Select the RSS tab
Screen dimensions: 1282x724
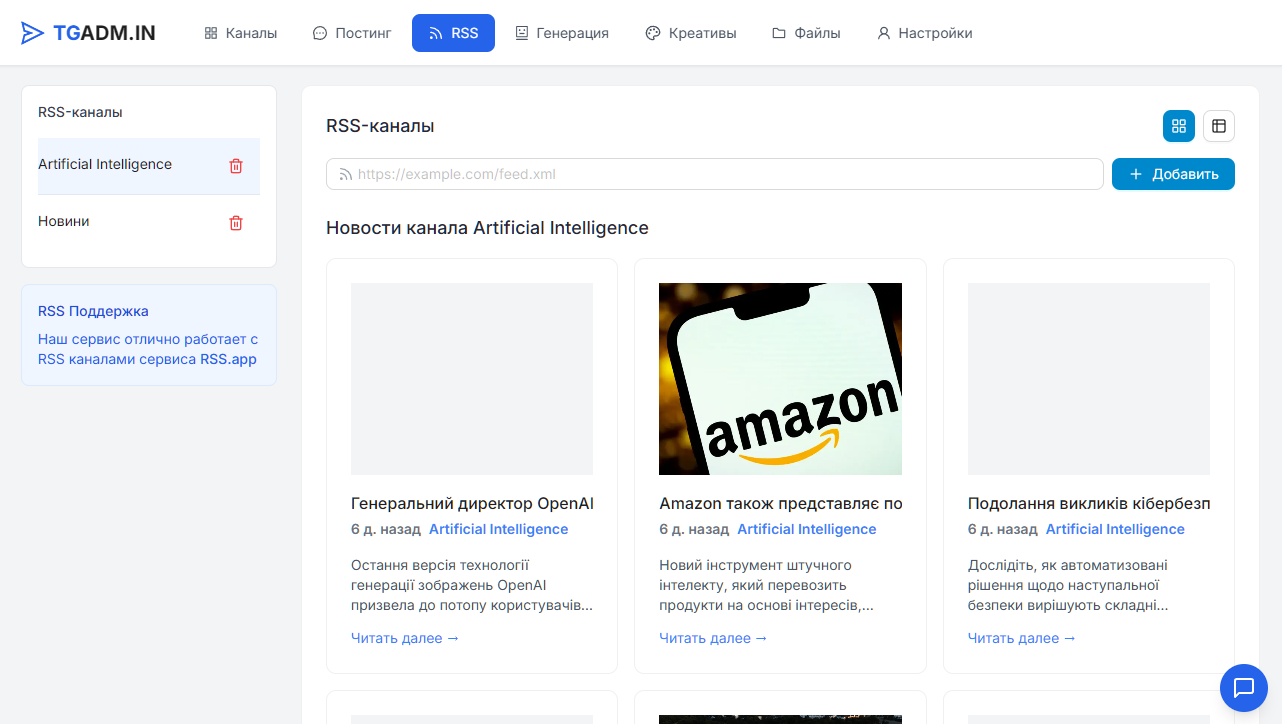(x=453, y=33)
